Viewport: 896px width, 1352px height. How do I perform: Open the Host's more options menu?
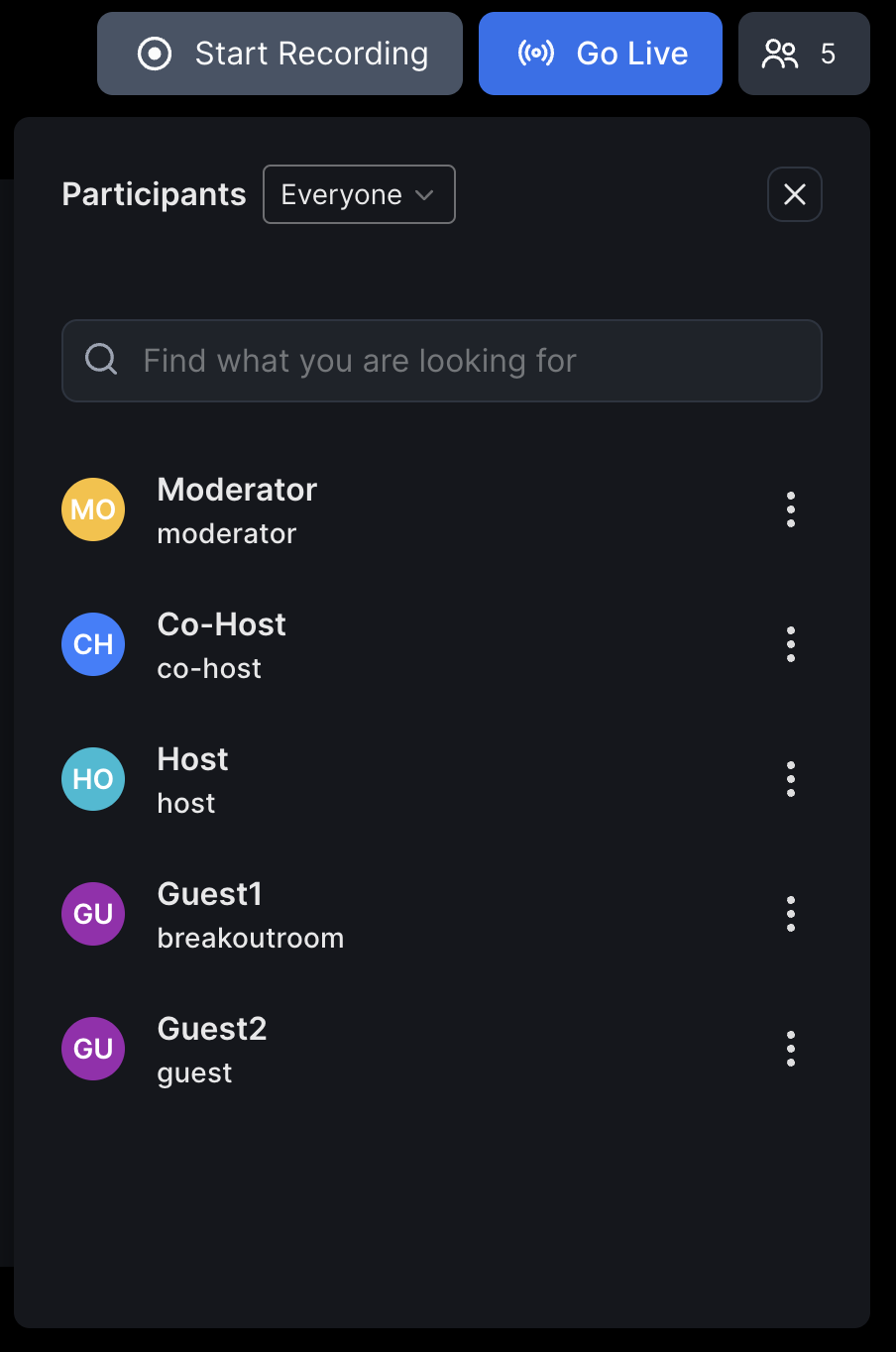point(790,779)
